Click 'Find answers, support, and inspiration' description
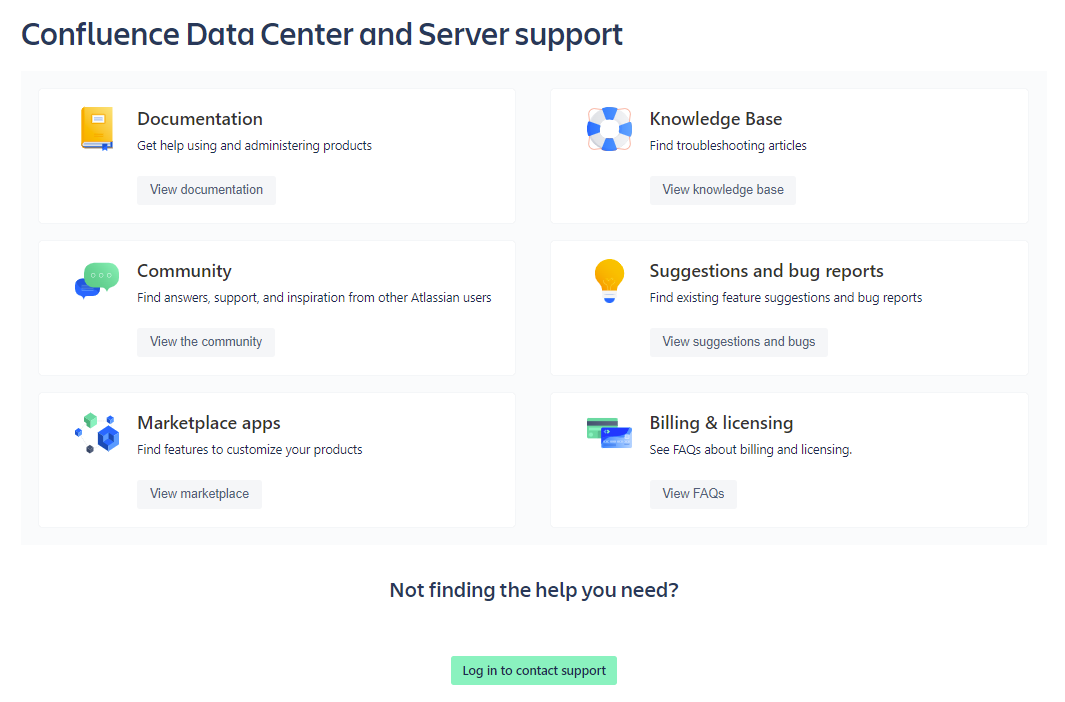 (x=314, y=297)
